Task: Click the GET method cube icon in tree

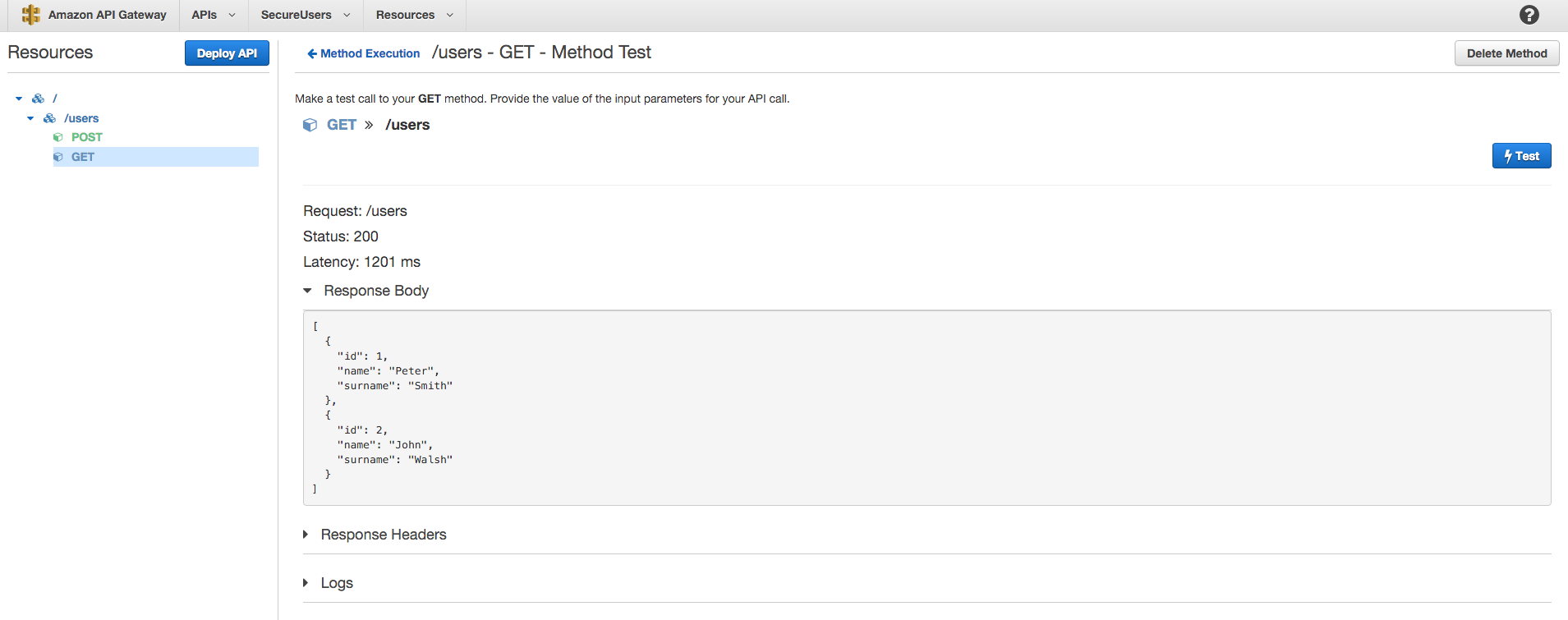Action: pyautogui.click(x=58, y=157)
